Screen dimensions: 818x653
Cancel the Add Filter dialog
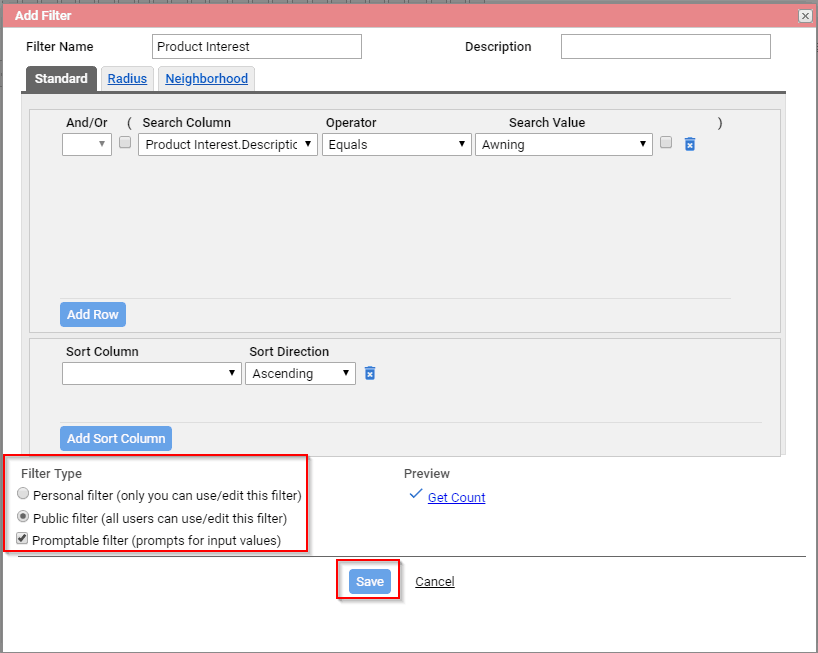pyautogui.click(x=435, y=582)
